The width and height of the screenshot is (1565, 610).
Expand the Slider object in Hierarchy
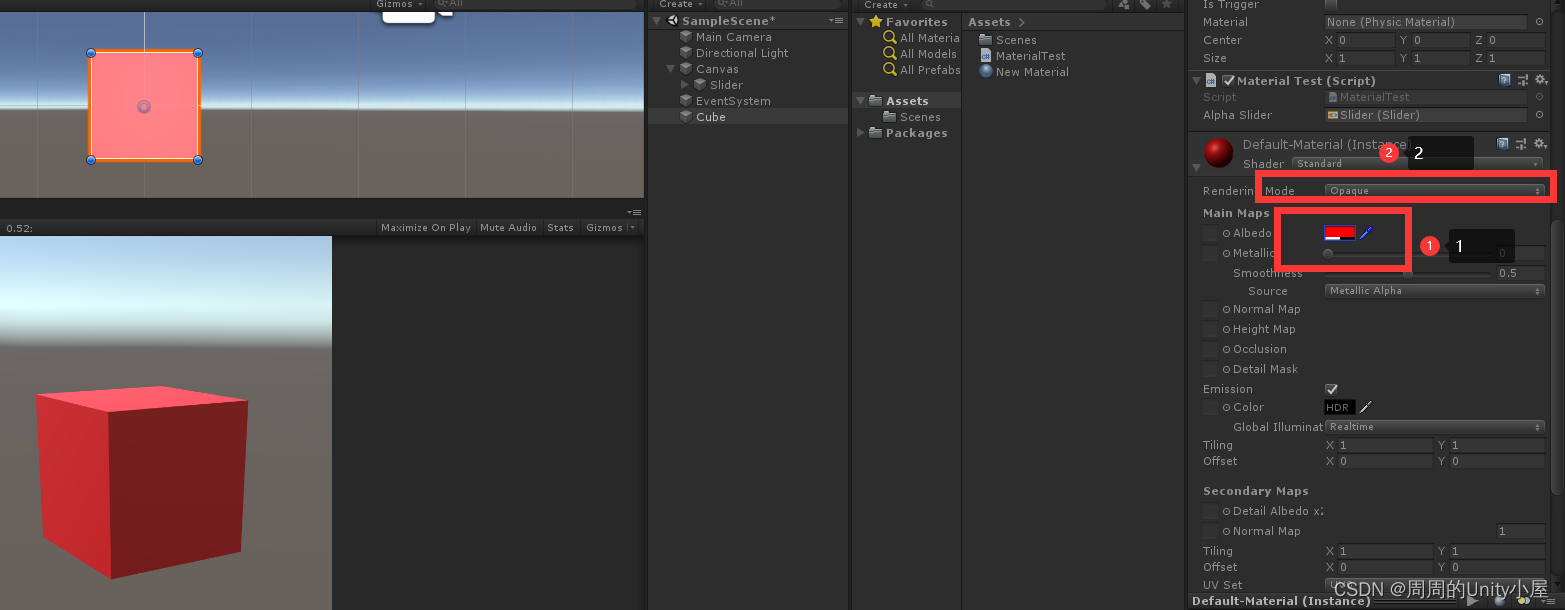pyautogui.click(x=685, y=85)
